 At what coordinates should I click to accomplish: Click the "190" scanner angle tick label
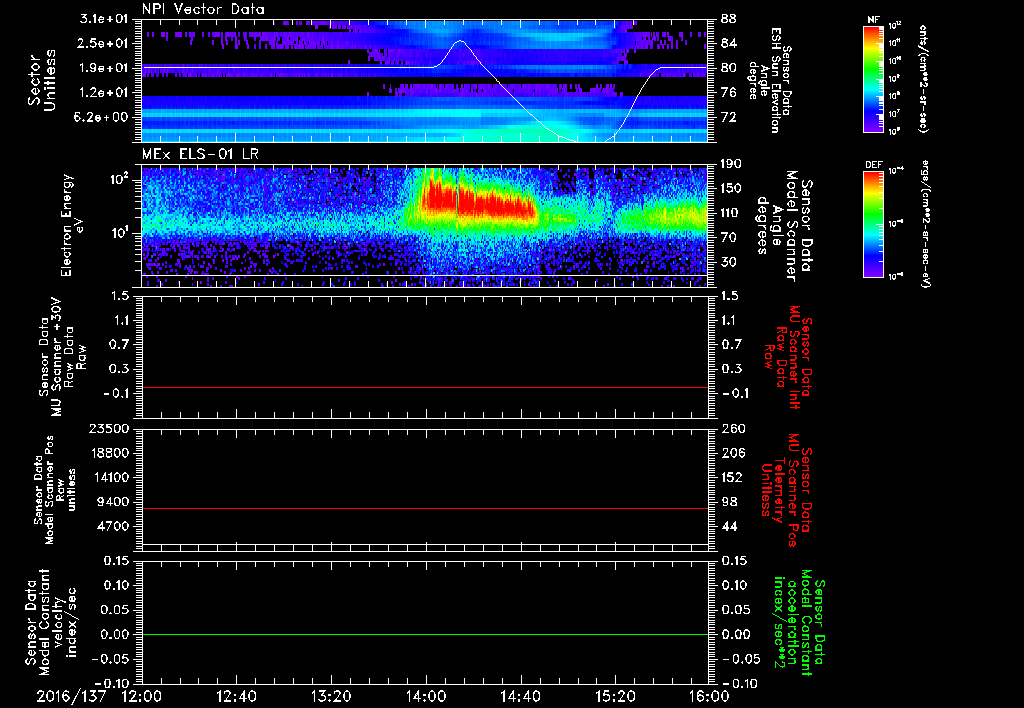[x=731, y=164]
